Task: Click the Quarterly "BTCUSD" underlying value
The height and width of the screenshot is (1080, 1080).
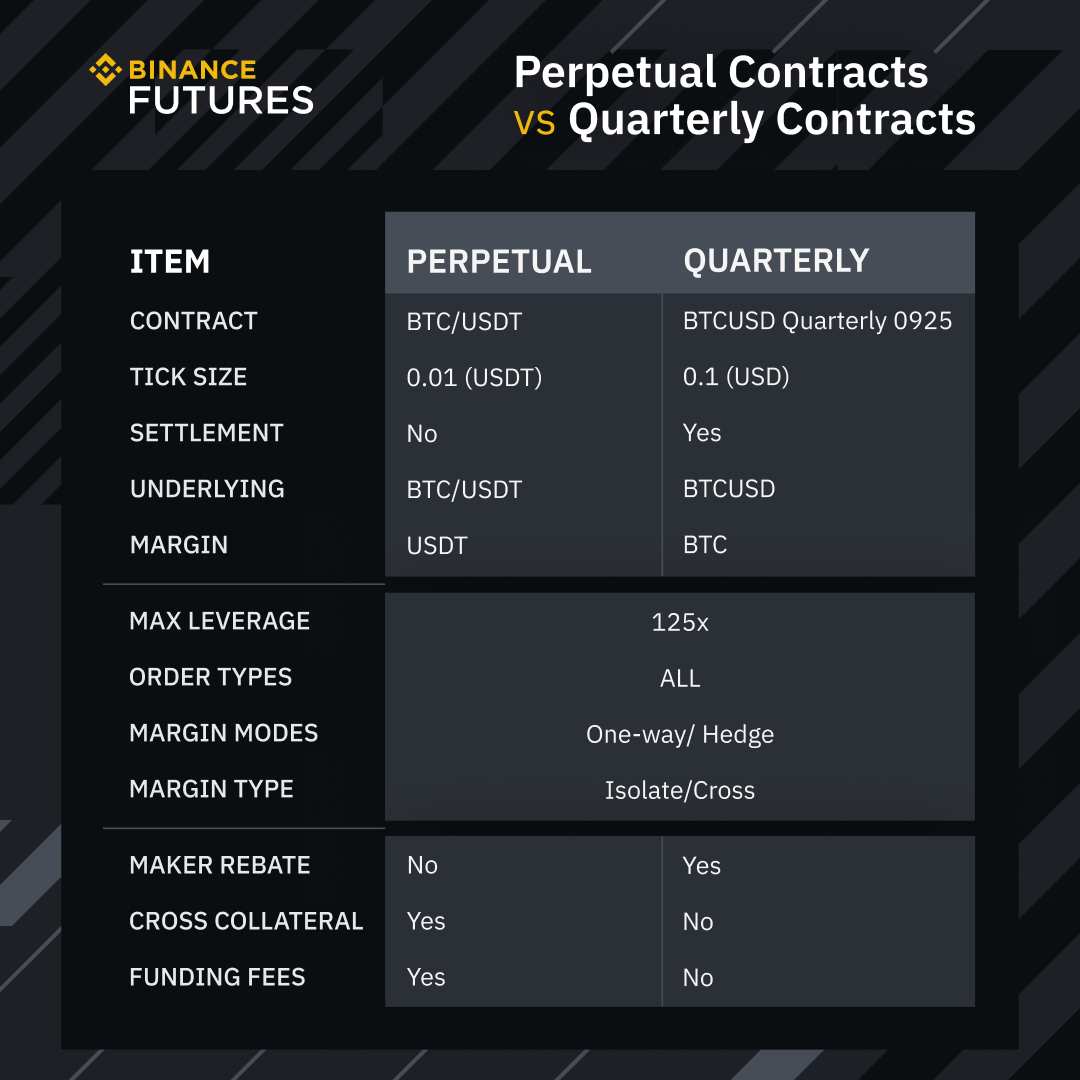Action: 729,489
